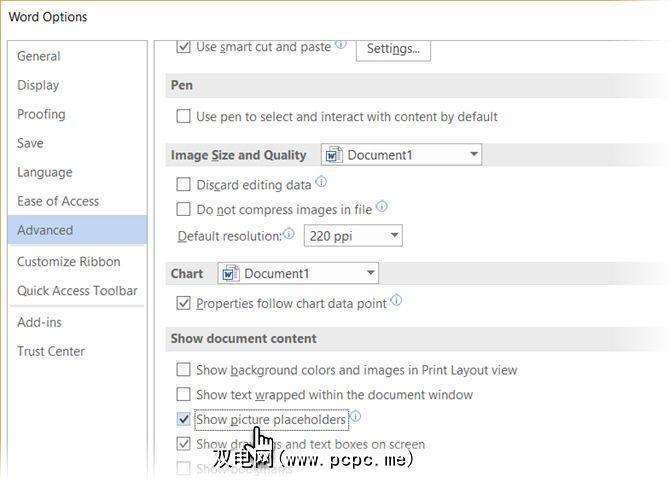Click info icon beside smart cut and paste
The height and width of the screenshot is (482, 670).
[x=341, y=45]
